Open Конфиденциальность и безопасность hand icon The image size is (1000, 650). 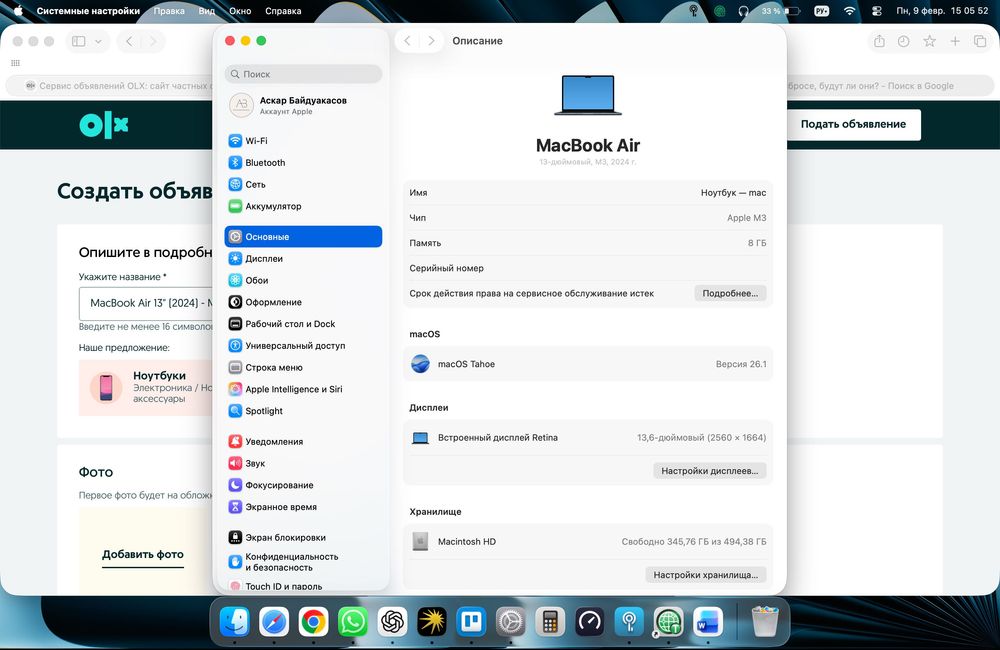235,561
